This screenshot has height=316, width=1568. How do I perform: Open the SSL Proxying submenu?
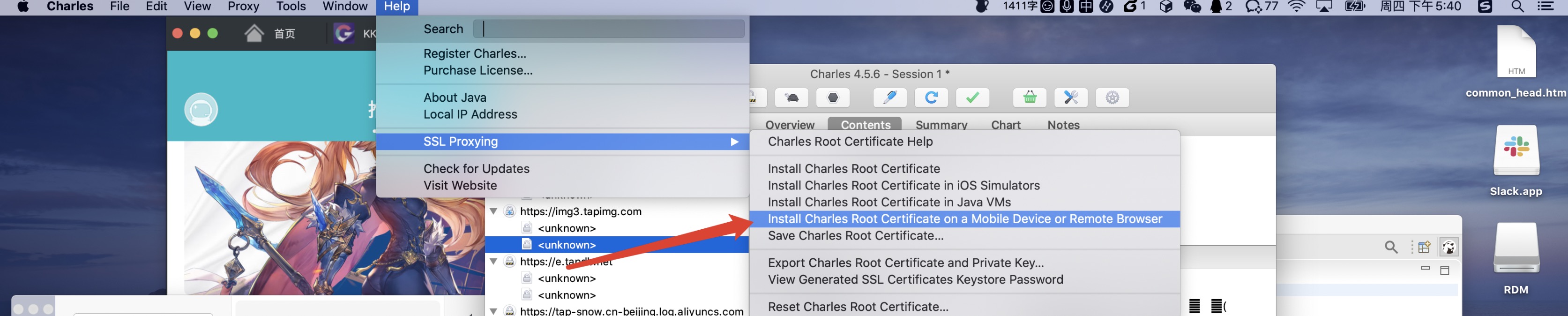(x=562, y=142)
